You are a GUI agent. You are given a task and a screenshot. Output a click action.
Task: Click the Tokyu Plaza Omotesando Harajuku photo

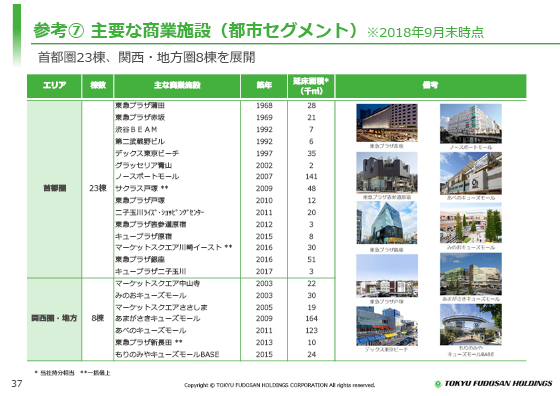tap(387, 172)
